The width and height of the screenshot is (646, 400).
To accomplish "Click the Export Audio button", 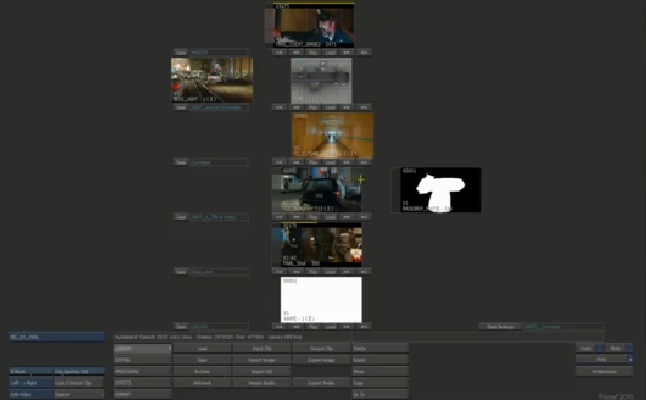I will [x=321, y=383].
